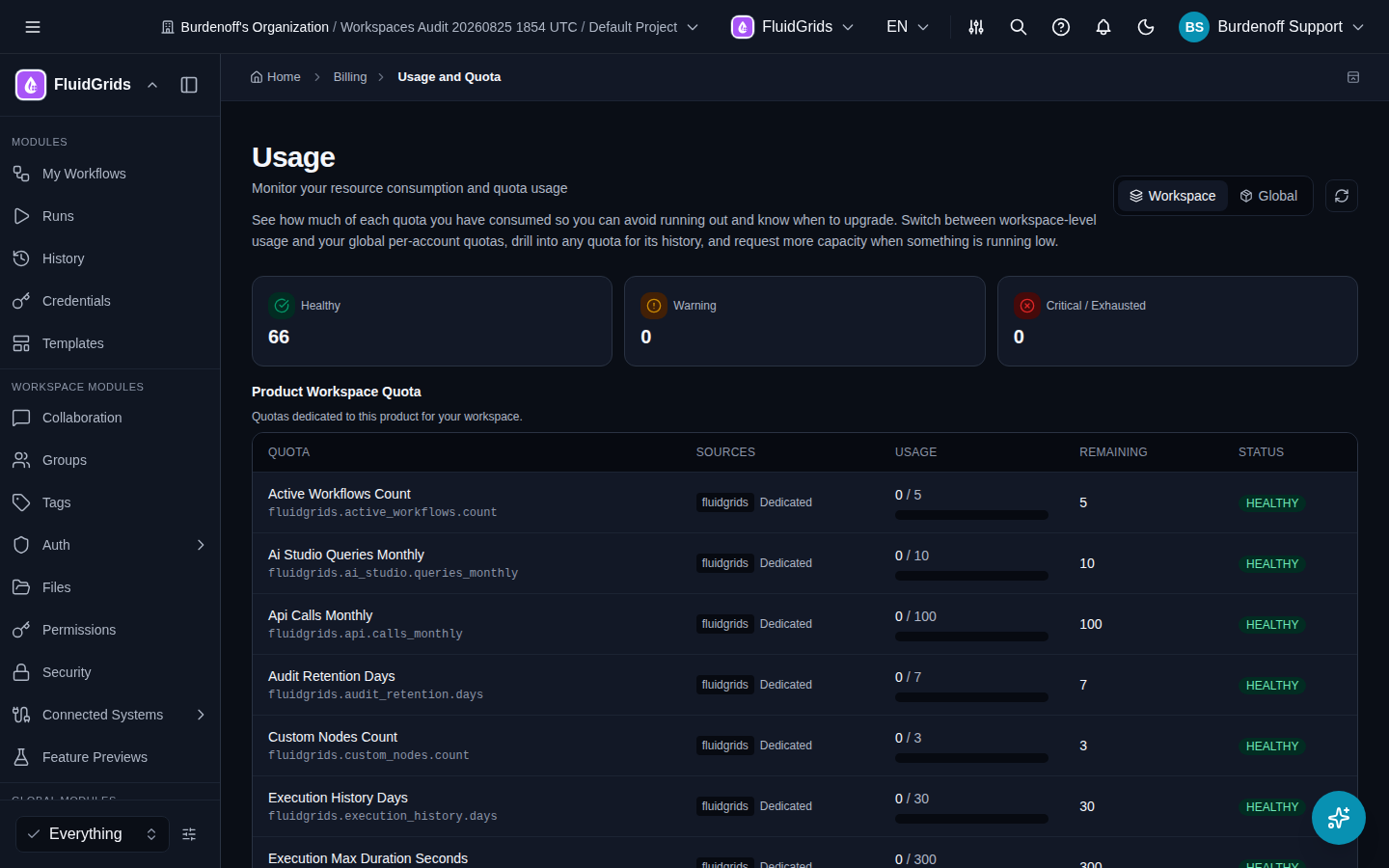This screenshot has height=868, width=1389.
Task: Click the Files folder icon
Action: [21, 587]
